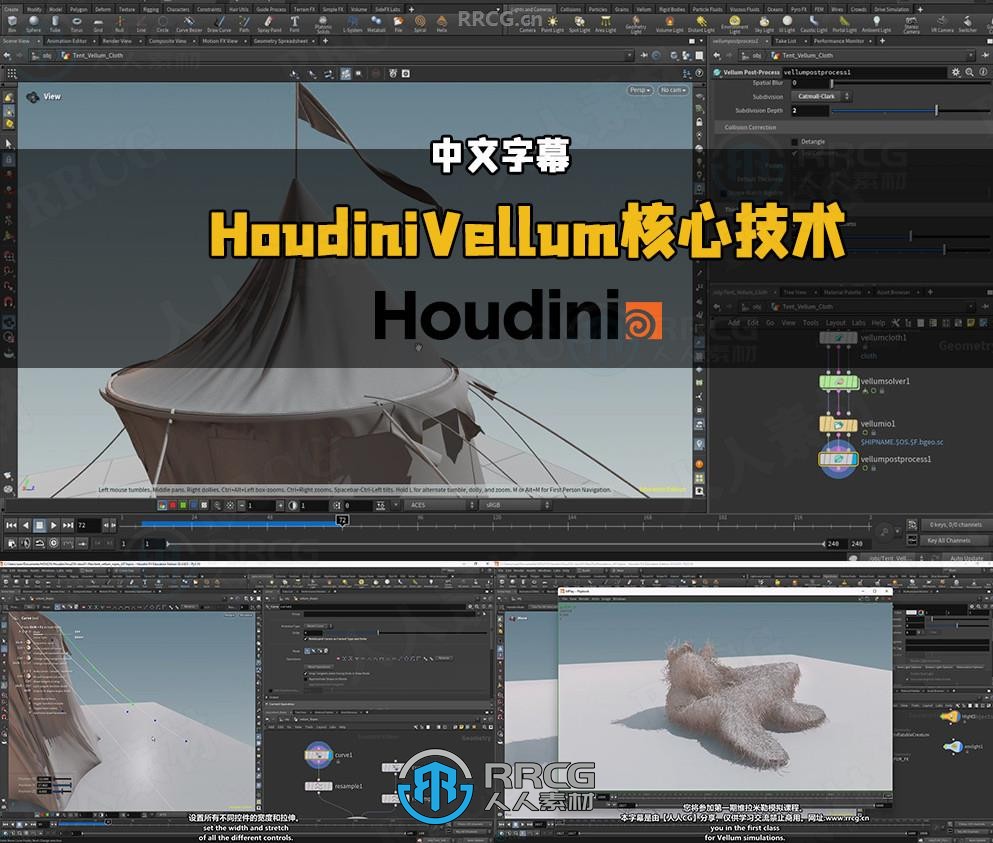
Task: Open the ACES display dropdown
Action: pos(440,505)
